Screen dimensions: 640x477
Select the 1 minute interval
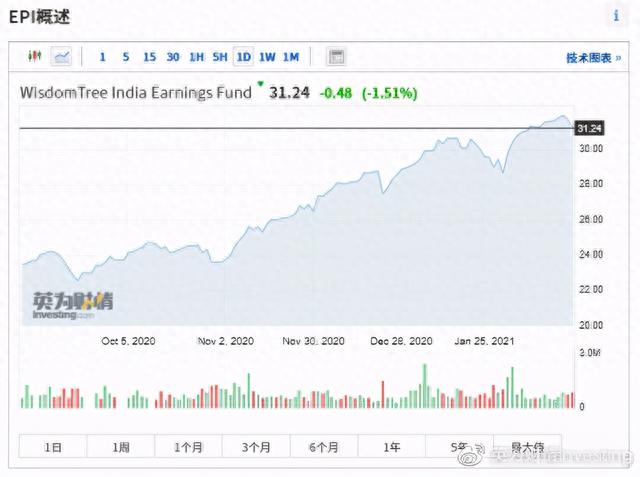tap(101, 57)
